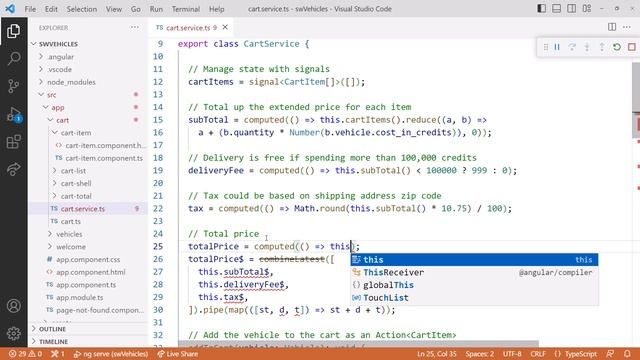Open the Manage settings gear
The image size is (640, 360).
(x=13, y=333)
